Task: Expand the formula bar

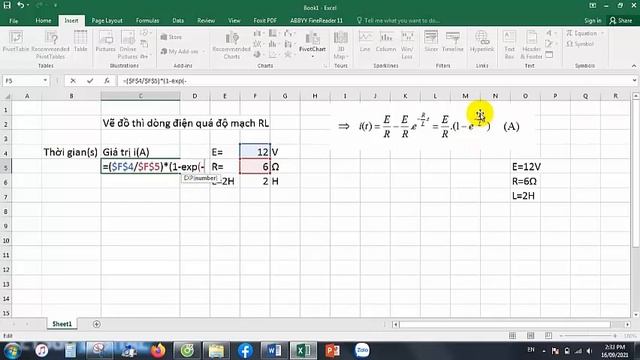Action: pyautogui.click(x=634, y=81)
